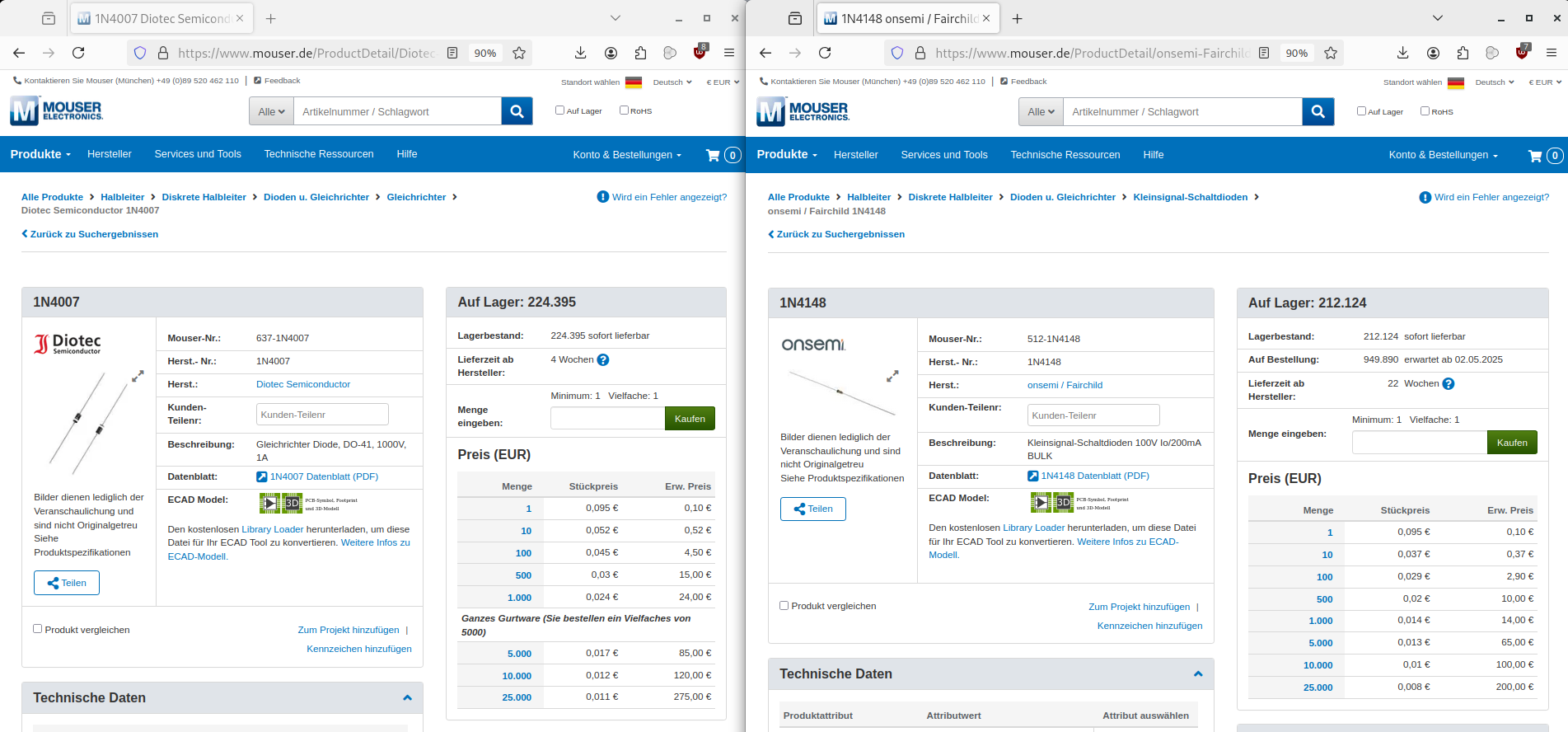Open Hersteller menu in left window
The width and height of the screenshot is (1568, 732).
click(110, 154)
